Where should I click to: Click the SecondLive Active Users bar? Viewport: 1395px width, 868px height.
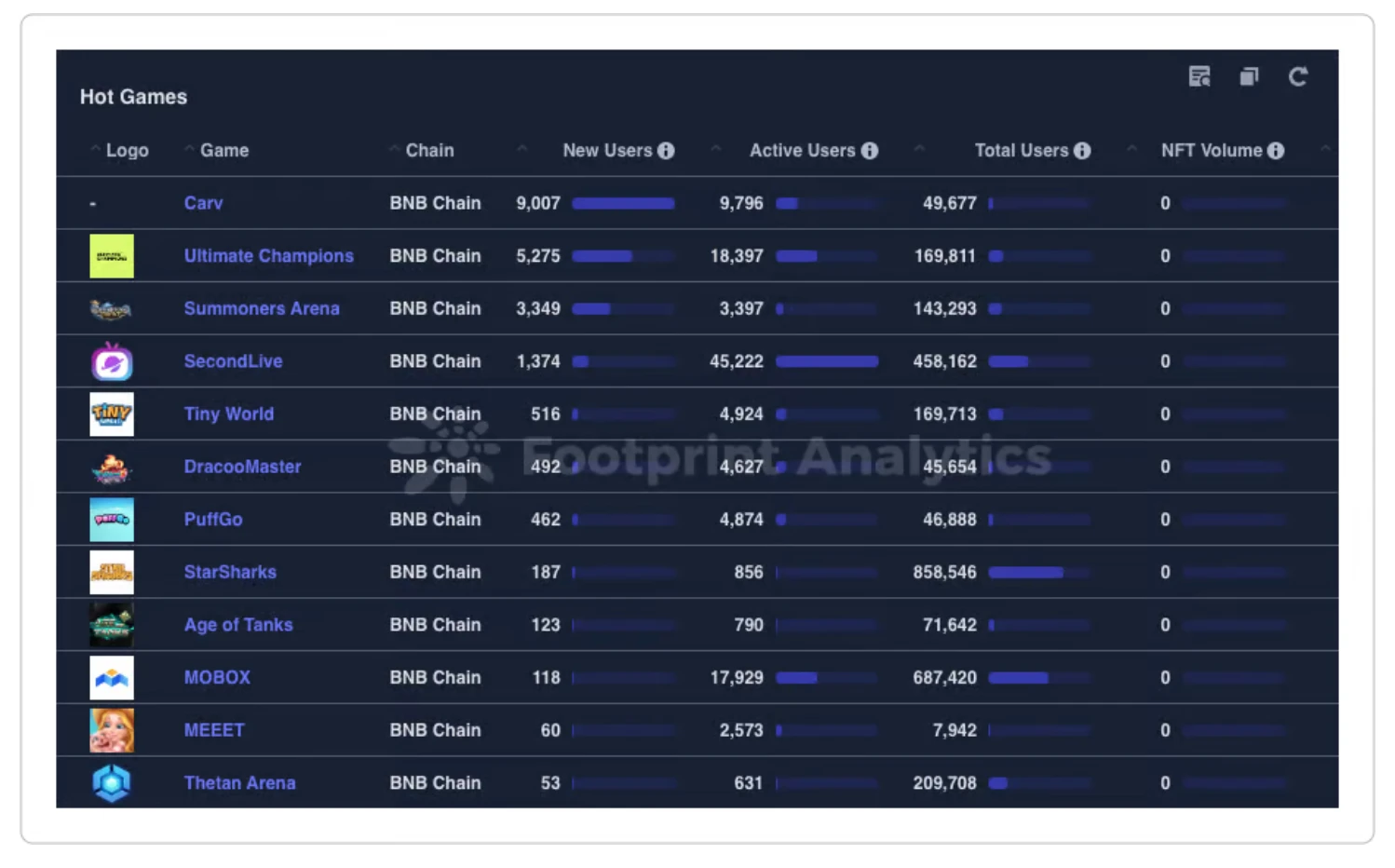tap(827, 361)
